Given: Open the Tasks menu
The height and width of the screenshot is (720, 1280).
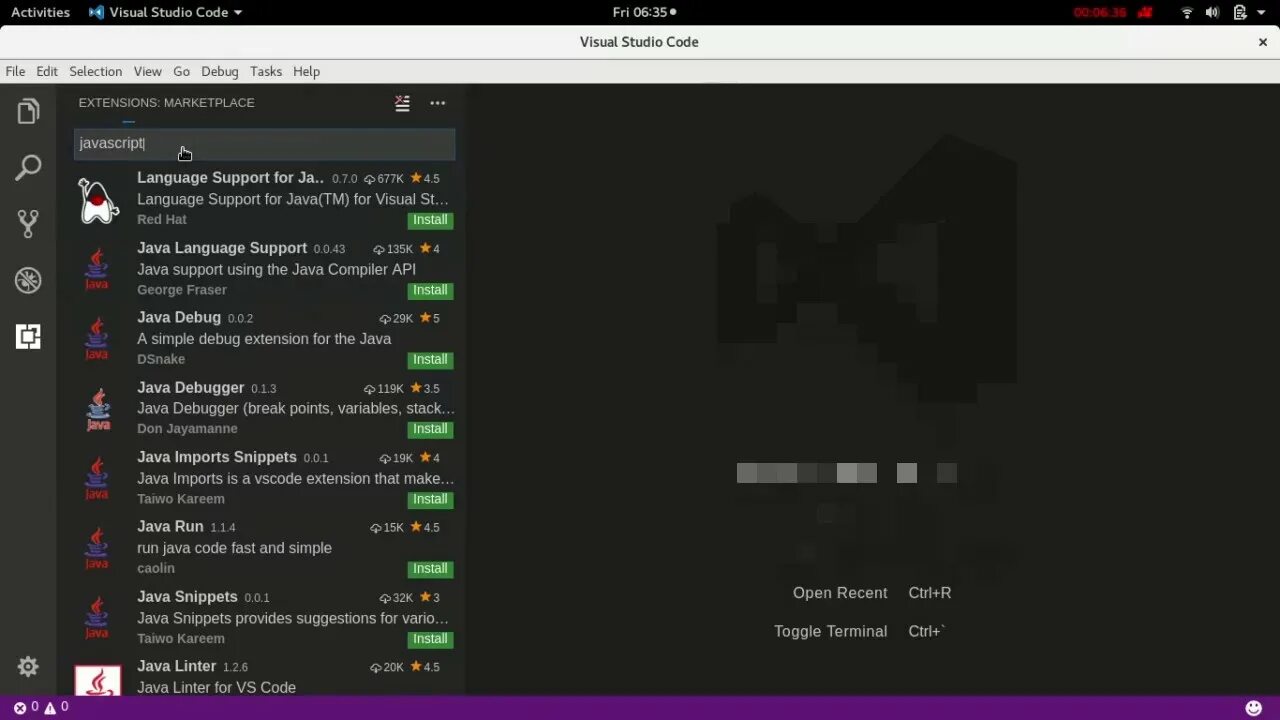Looking at the screenshot, I should tap(266, 71).
